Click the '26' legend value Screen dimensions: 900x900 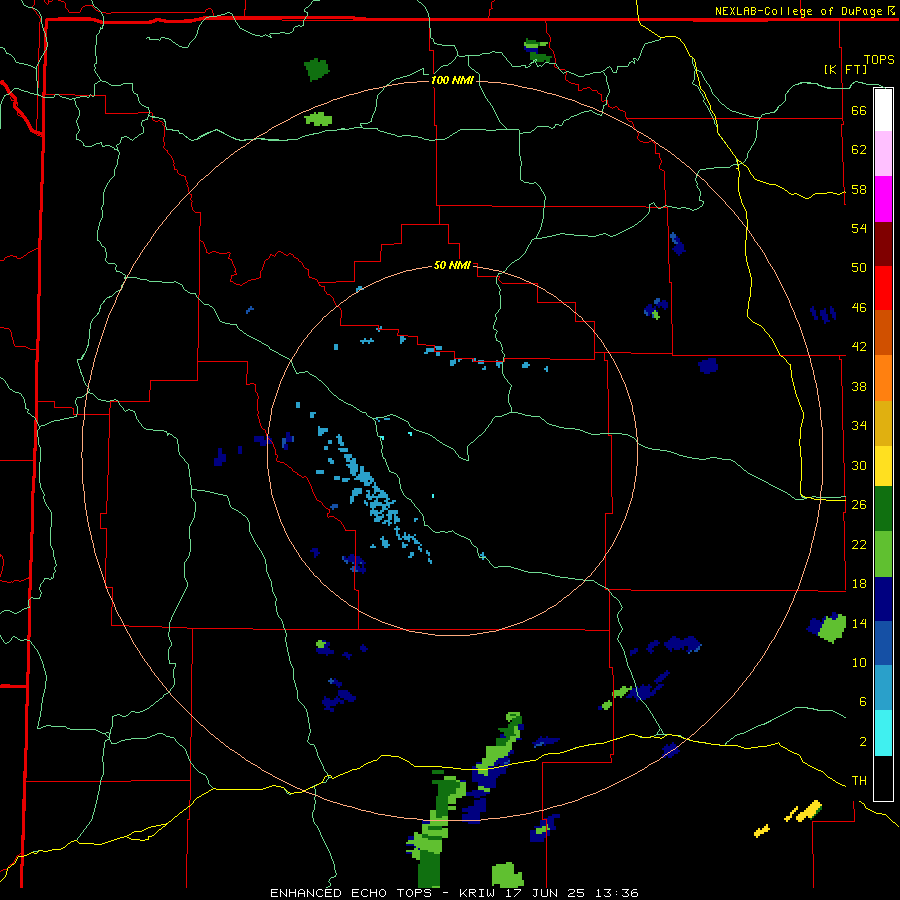click(x=859, y=505)
